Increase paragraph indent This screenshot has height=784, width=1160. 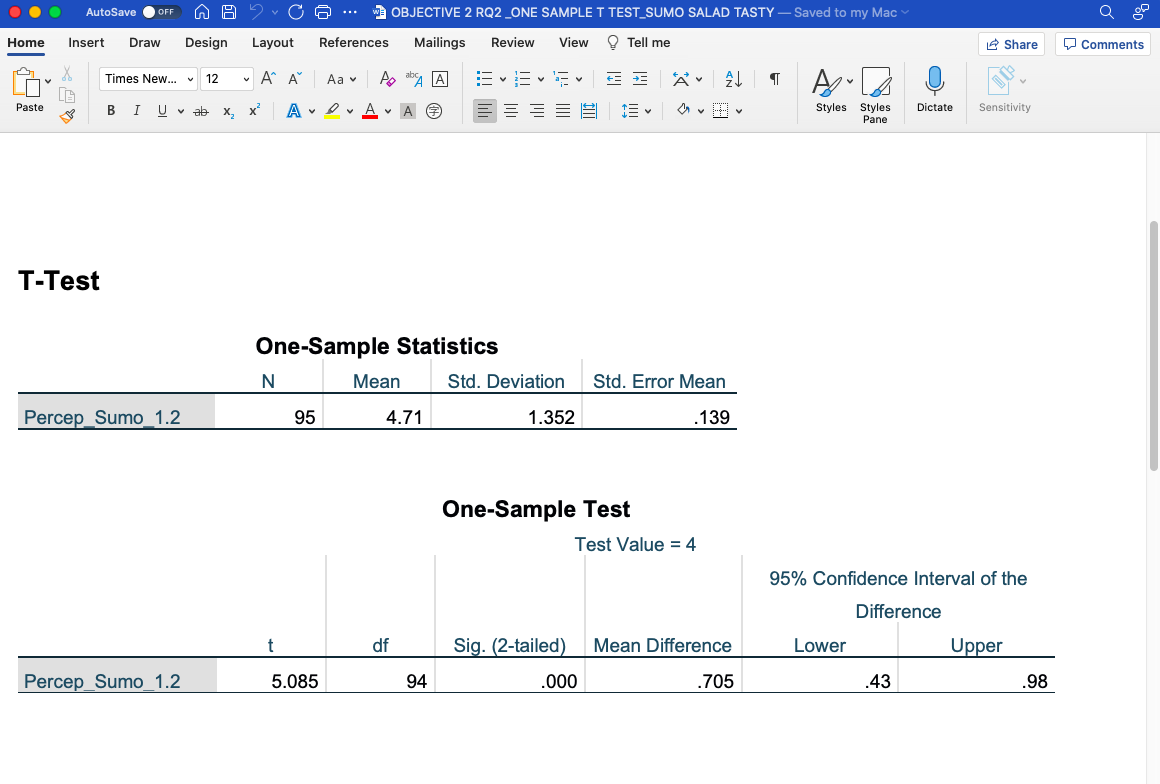(640, 78)
